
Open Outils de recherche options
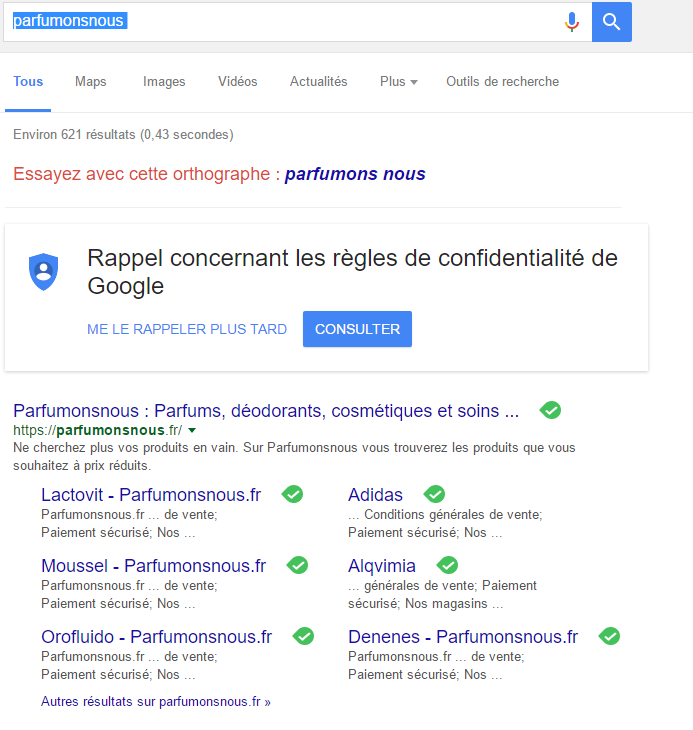pos(503,81)
